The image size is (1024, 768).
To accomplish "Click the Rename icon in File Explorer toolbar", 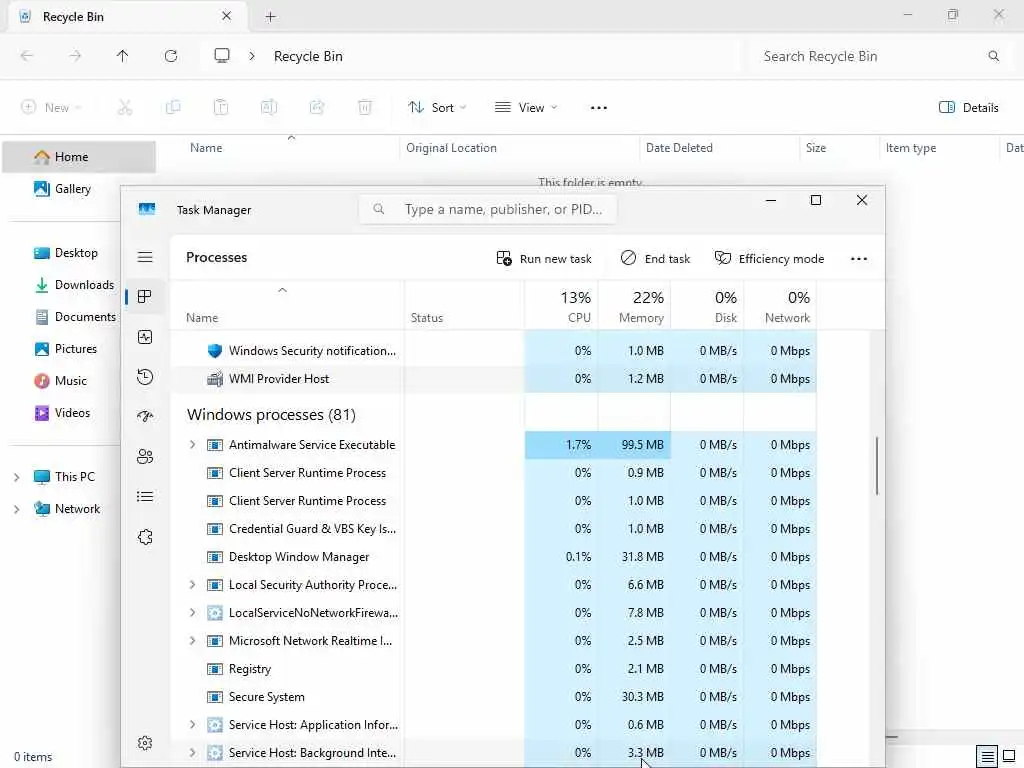I will pyautogui.click(x=269, y=108).
